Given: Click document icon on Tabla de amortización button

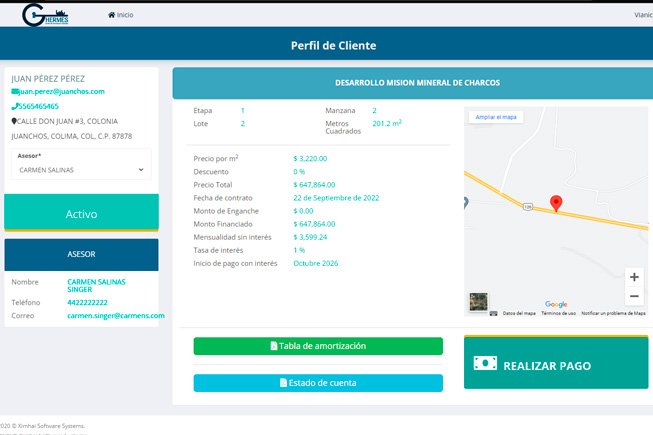Looking at the screenshot, I should [274, 346].
